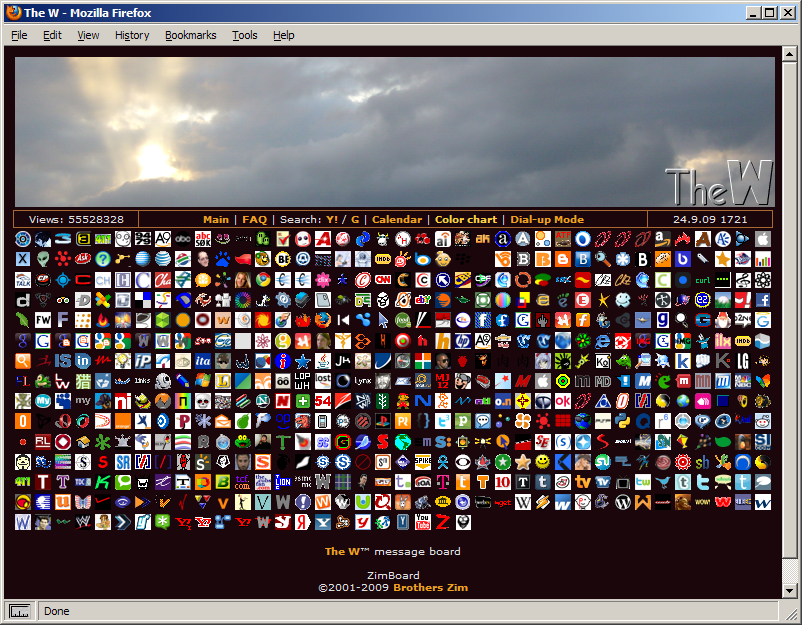Select the red '10' favicon
802x625 pixels.
click(503, 482)
